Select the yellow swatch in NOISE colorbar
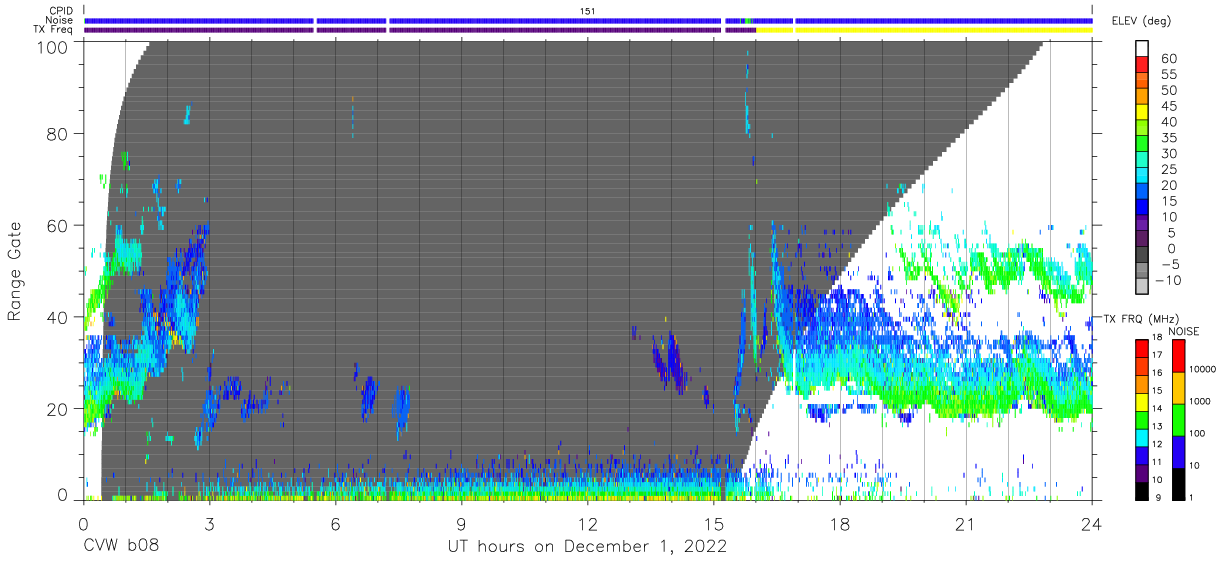Screen dimensions: 1228x567 point(1177,388)
